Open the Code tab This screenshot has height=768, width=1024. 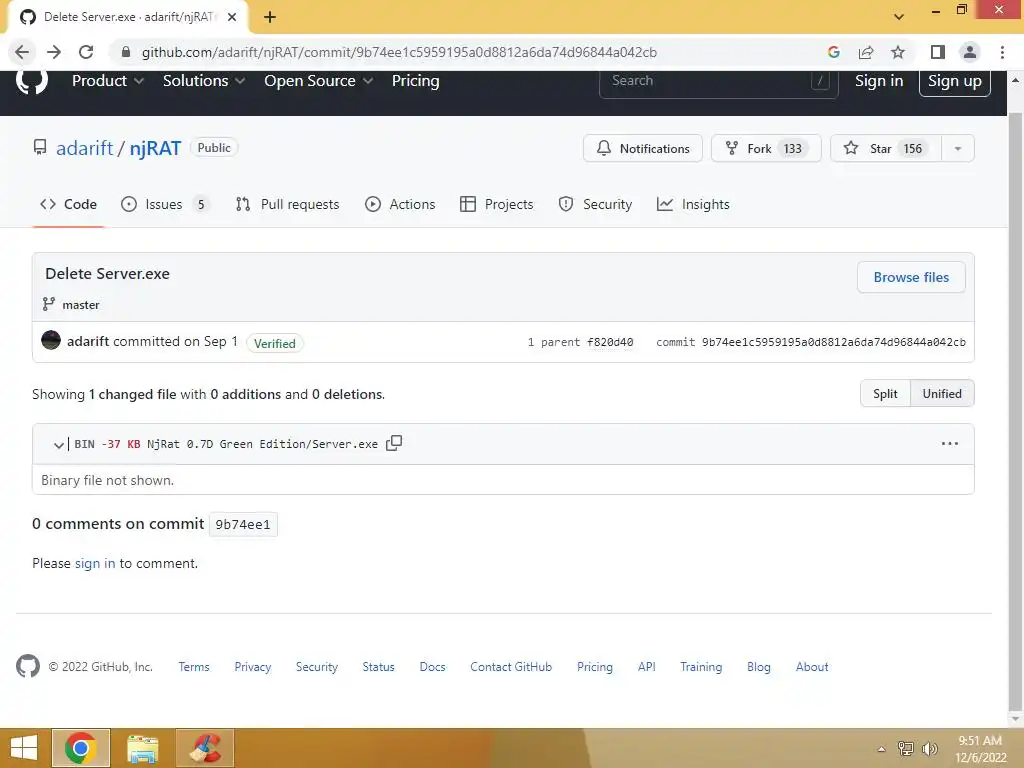point(69,204)
